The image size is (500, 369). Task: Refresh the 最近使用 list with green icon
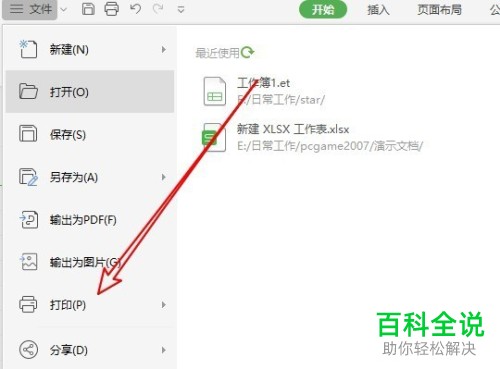pyautogui.click(x=247, y=52)
